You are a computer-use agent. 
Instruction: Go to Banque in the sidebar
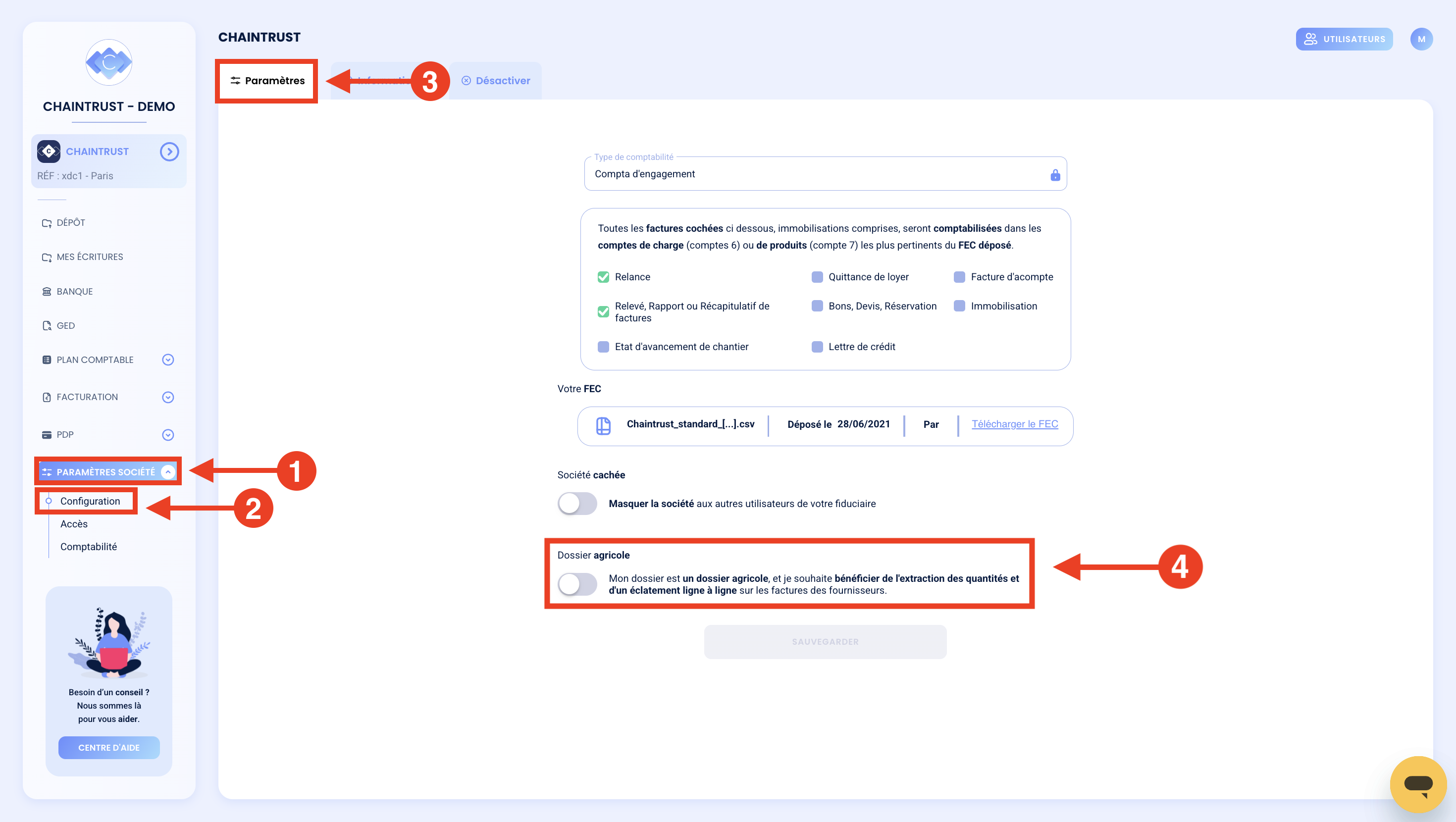pyautogui.click(x=75, y=292)
